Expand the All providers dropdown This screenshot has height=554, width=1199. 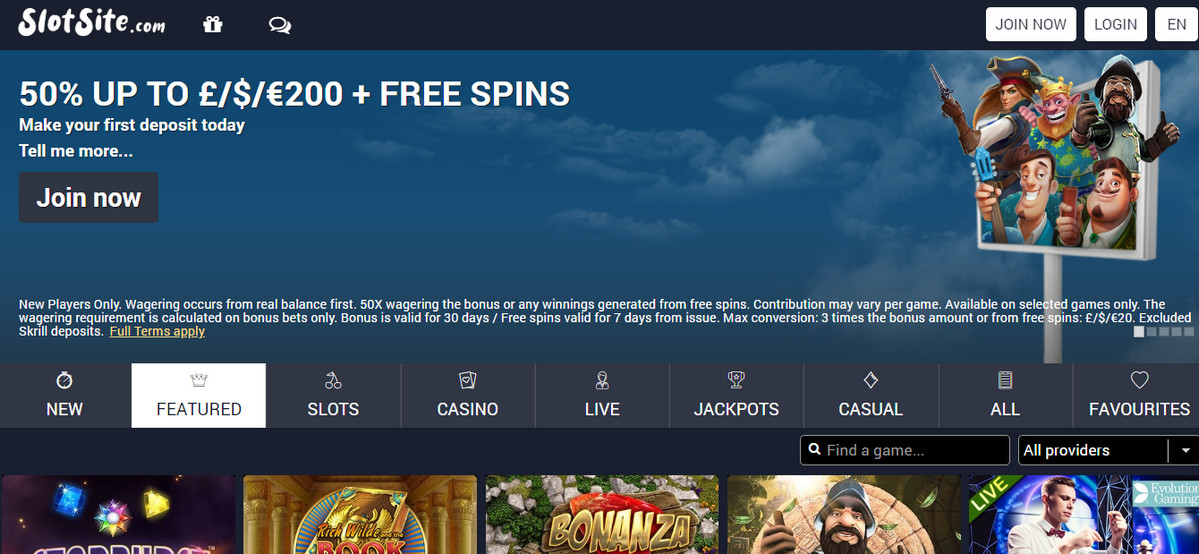(1108, 450)
